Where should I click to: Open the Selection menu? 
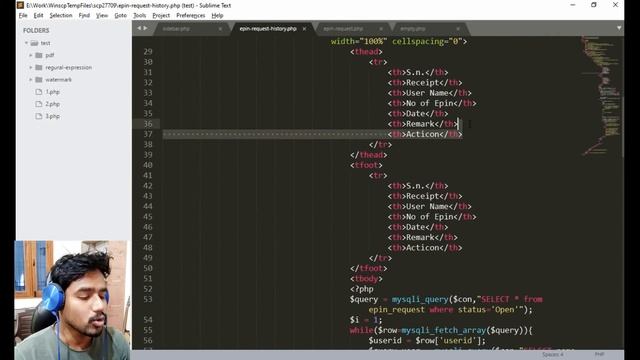pyautogui.click(x=61, y=16)
